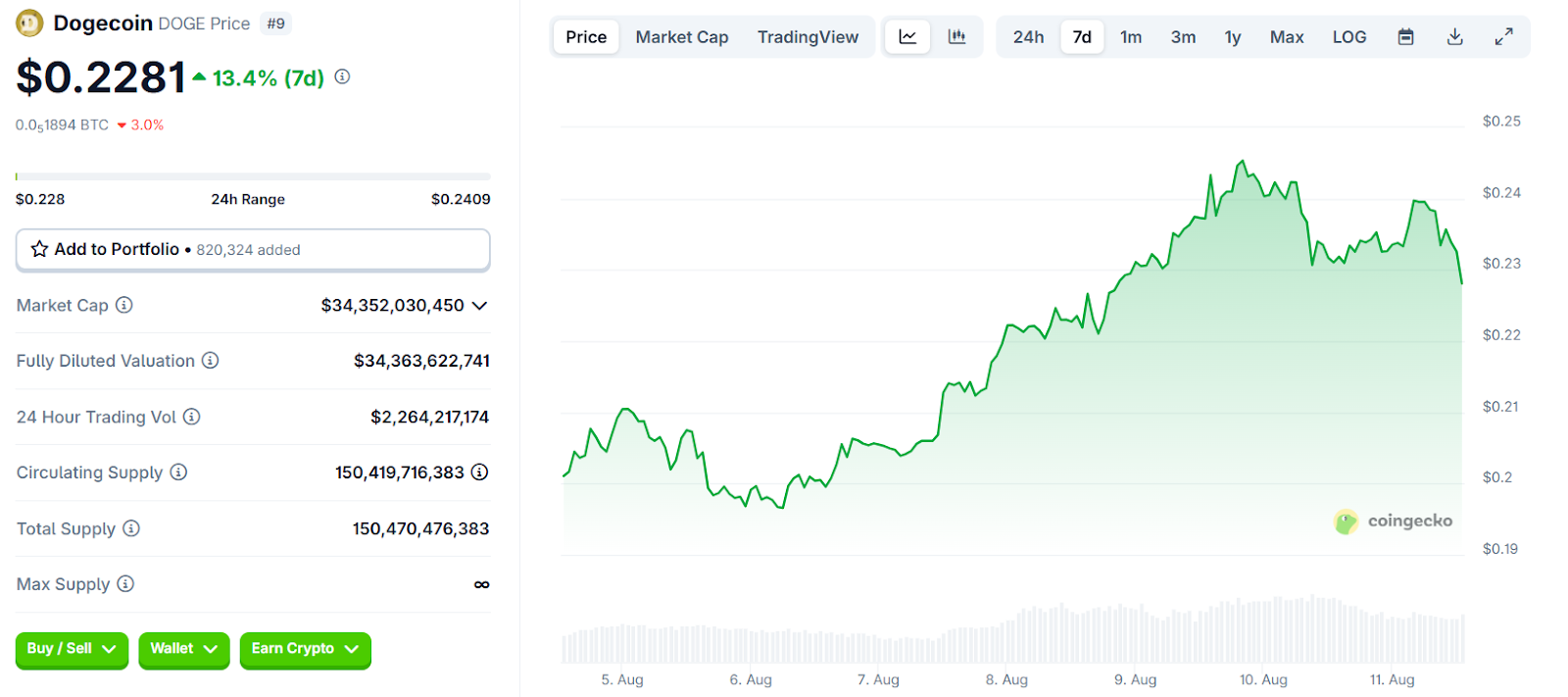Click the 13.4% (7d) change text

269,78
